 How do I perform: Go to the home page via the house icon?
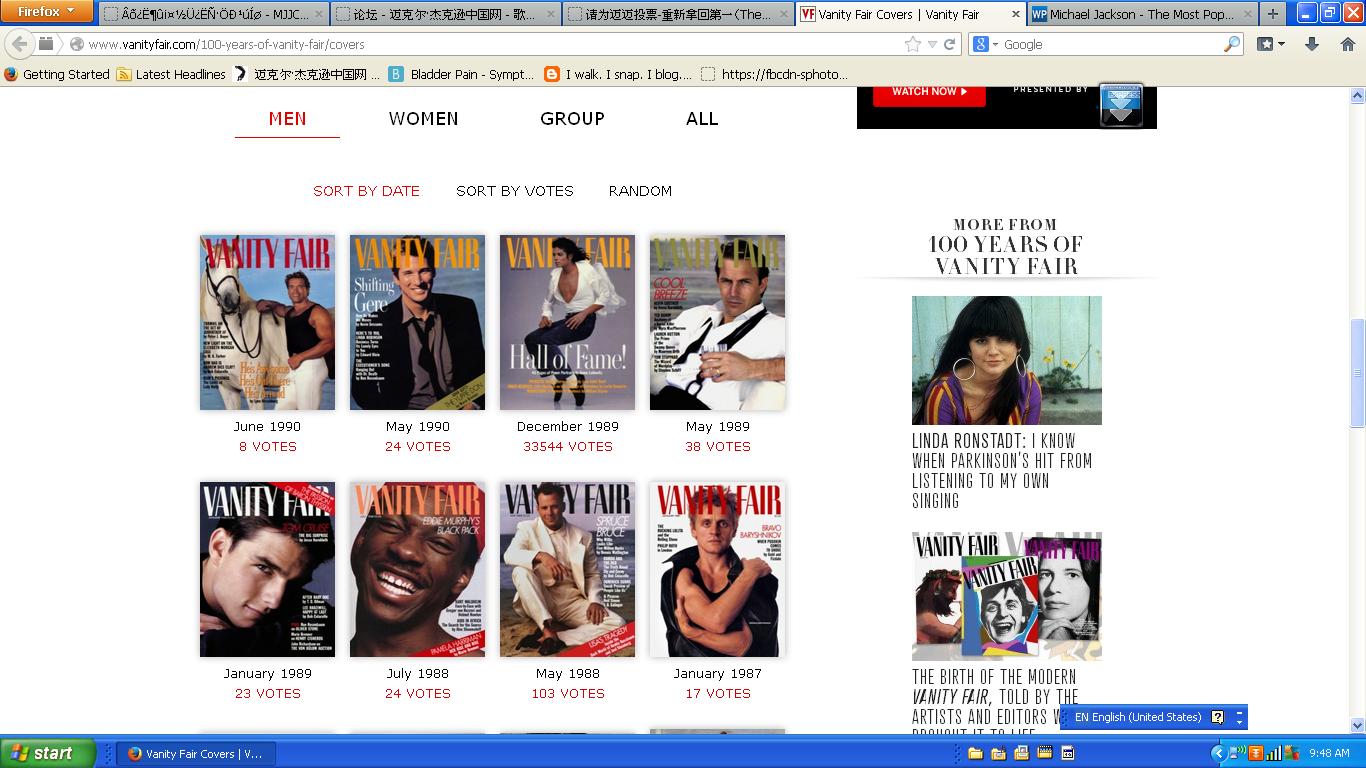point(1347,44)
